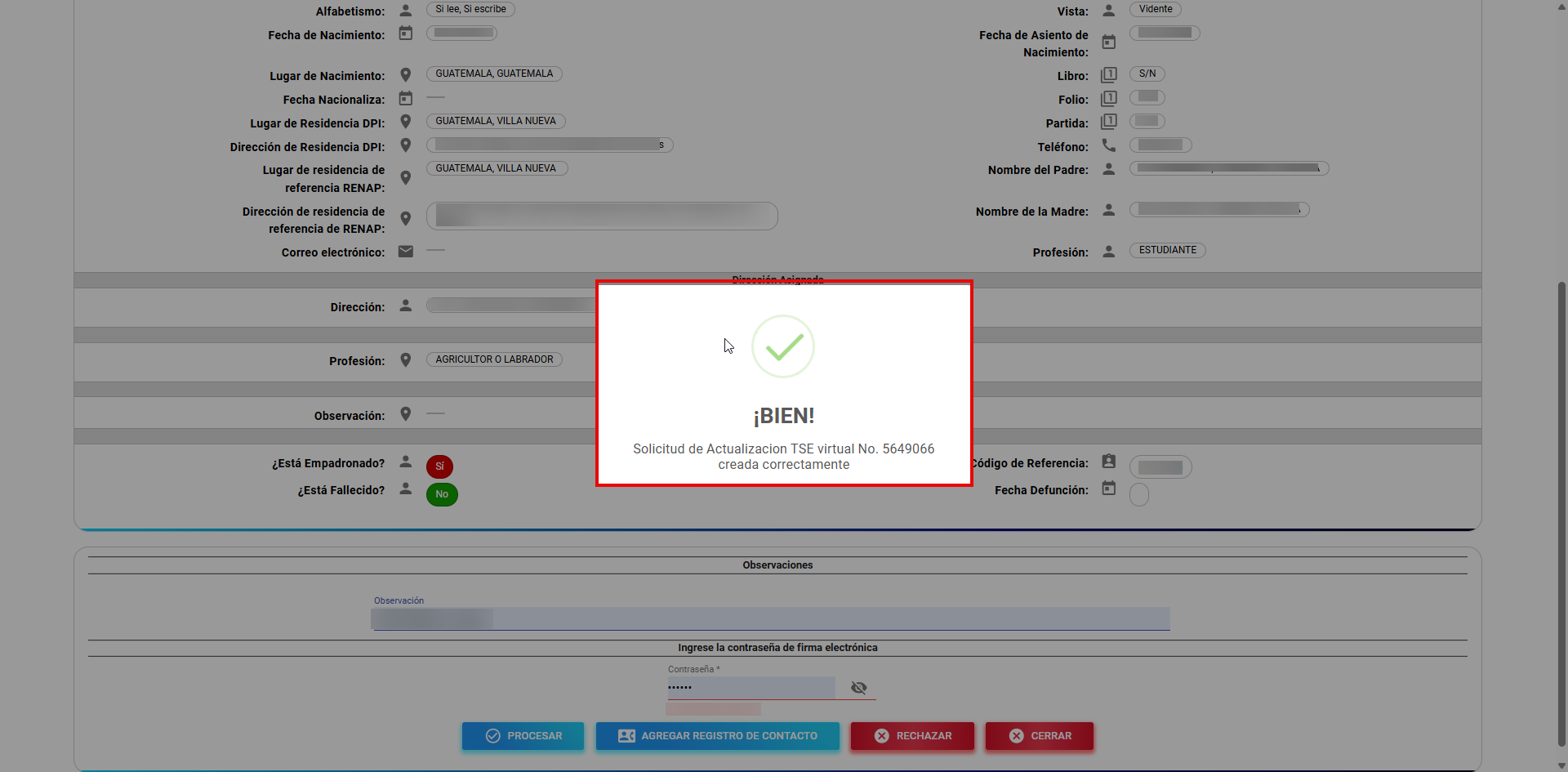
Task: Click the red Sí empadronado badge
Action: click(x=439, y=466)
